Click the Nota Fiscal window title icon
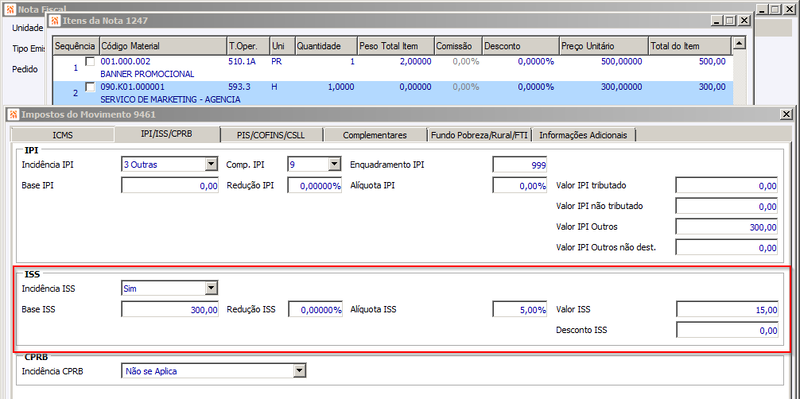The height and width of the screenshot is (399, 800). (x=9, y=9)
